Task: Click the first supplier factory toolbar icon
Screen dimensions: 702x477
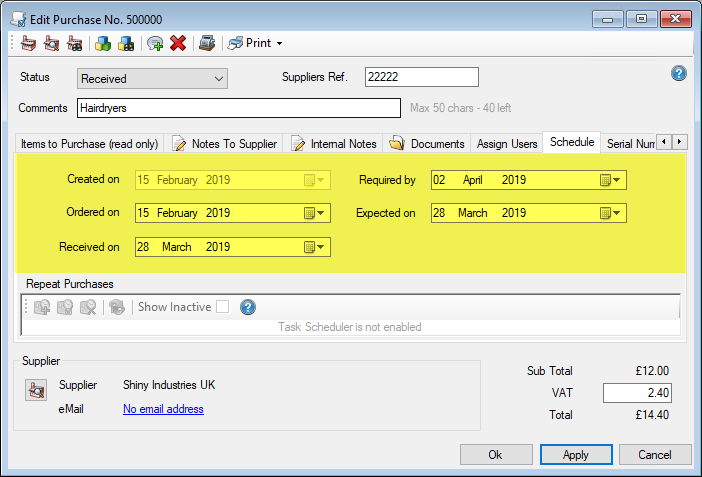Action: [29, 43]
